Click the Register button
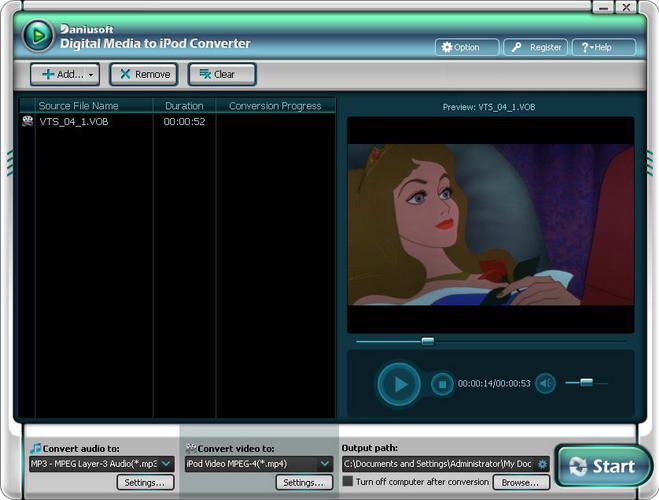The height and width of the screenshot is (500, 659). coord(535,47)
